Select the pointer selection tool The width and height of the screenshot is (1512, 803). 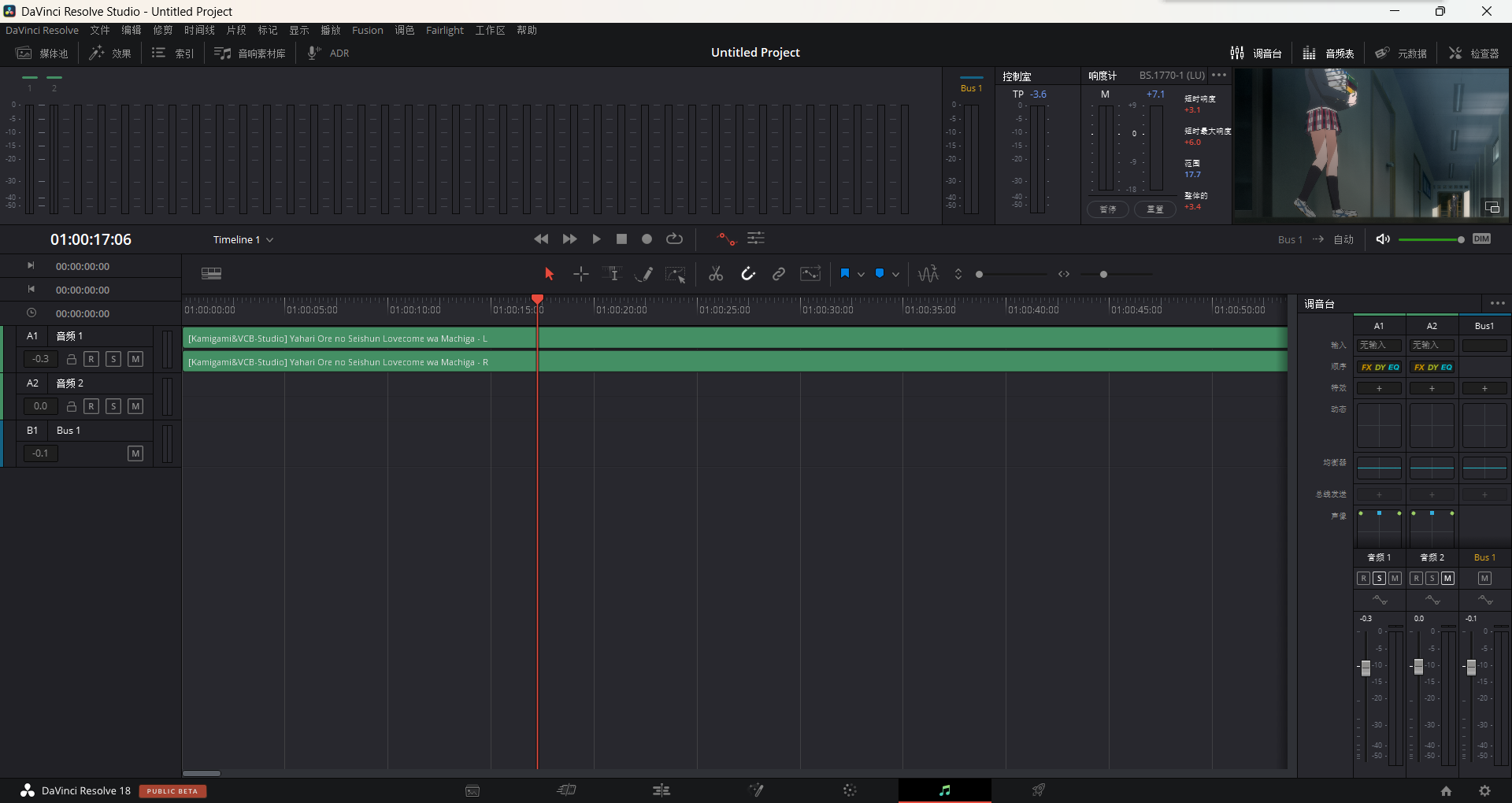point(549,274)
